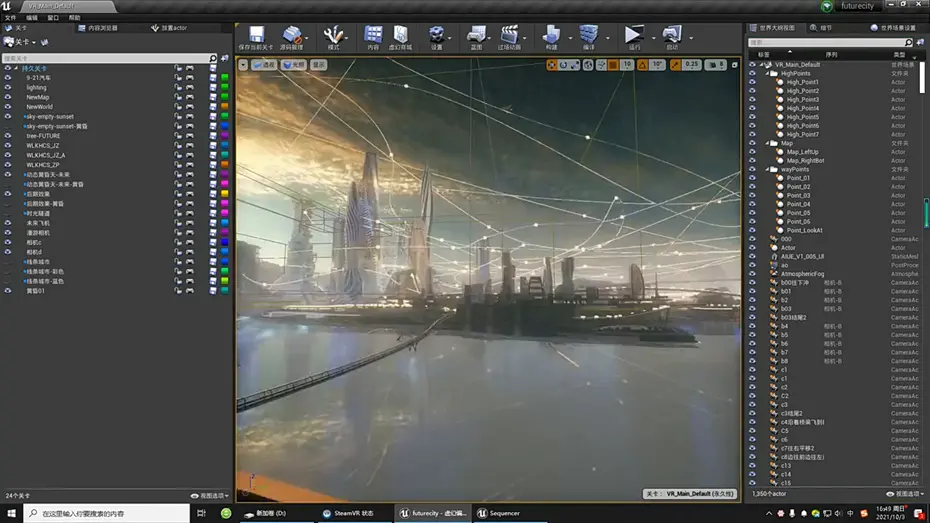930x523 pixels.
Task: Click green color swatch of 9-21 level
Action: tap(225, 78)
